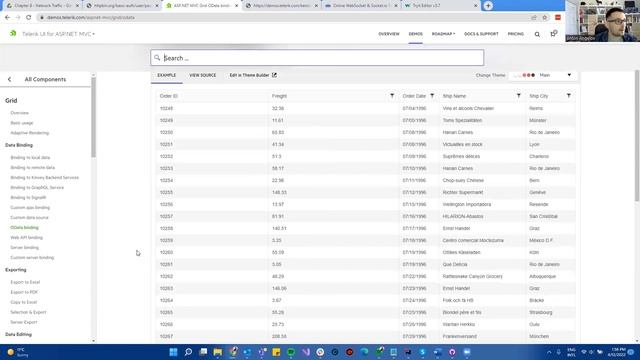Click the theme color dots swatch
This screenshot has height=360, width=640.
(x=525, y=75)
